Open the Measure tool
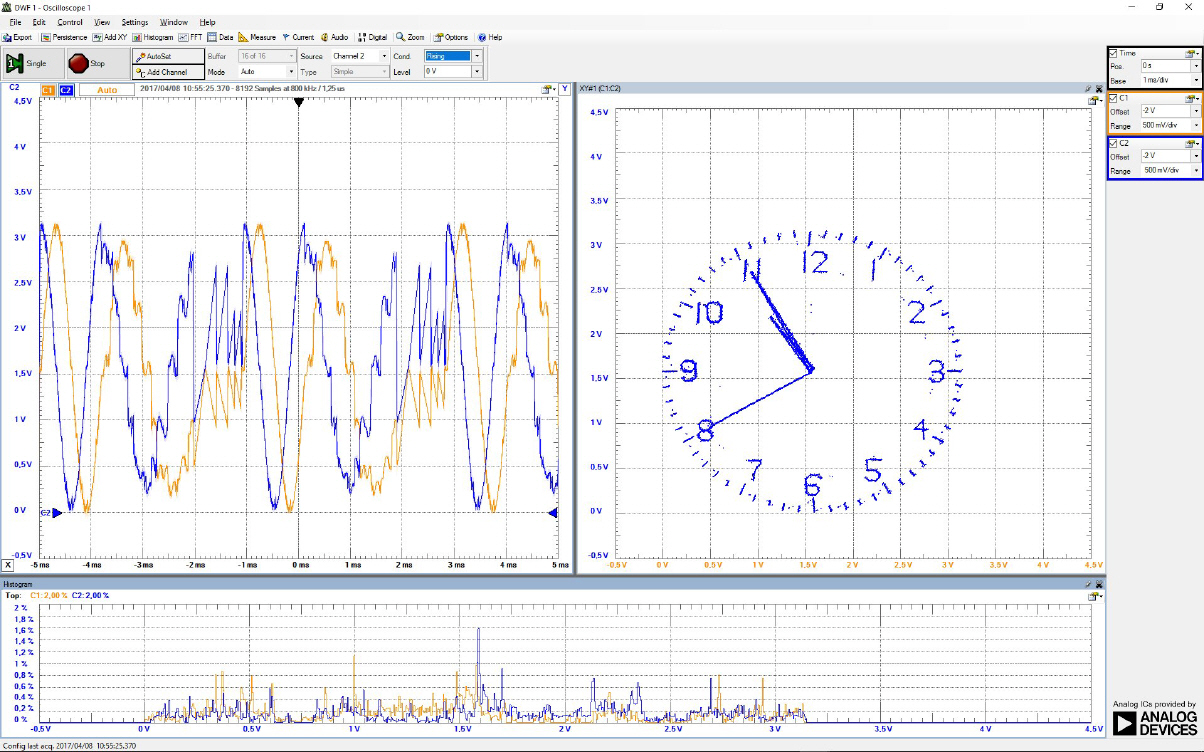The width and height of the screenshot is (1204, 752). pos(257,37)
